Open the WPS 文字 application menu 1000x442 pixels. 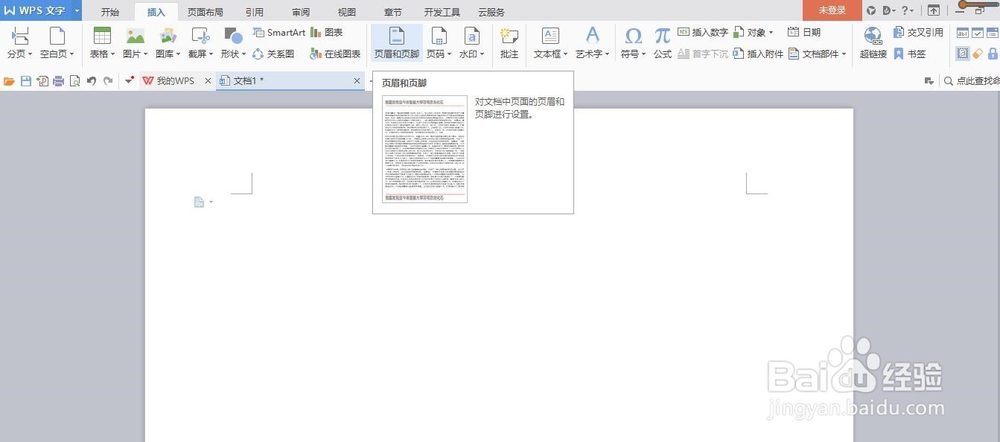[x=41, y=10]
